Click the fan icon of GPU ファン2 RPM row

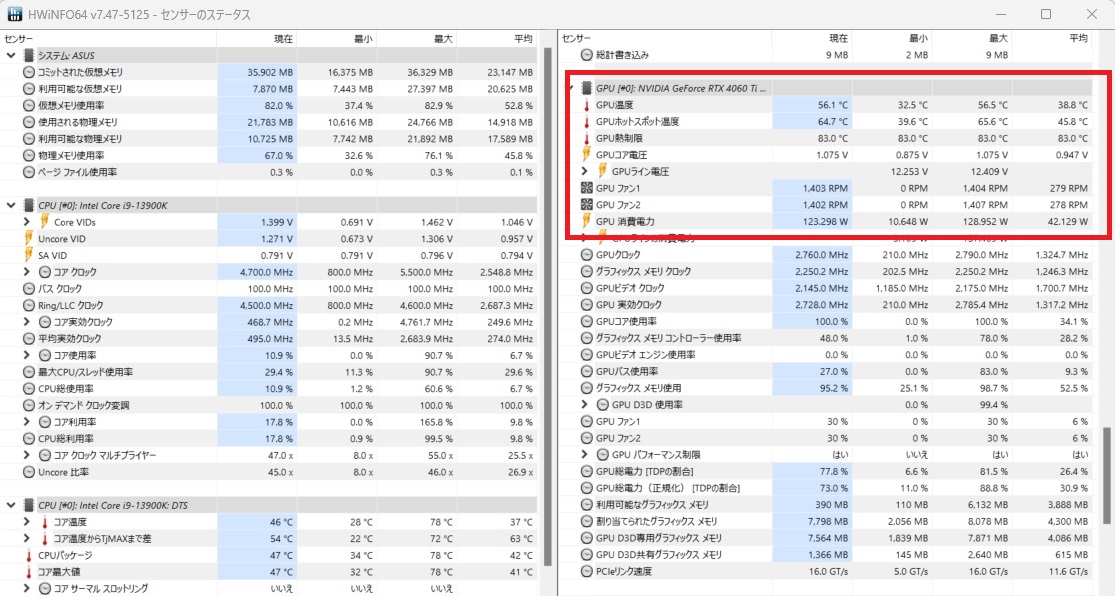click(587, 205)
